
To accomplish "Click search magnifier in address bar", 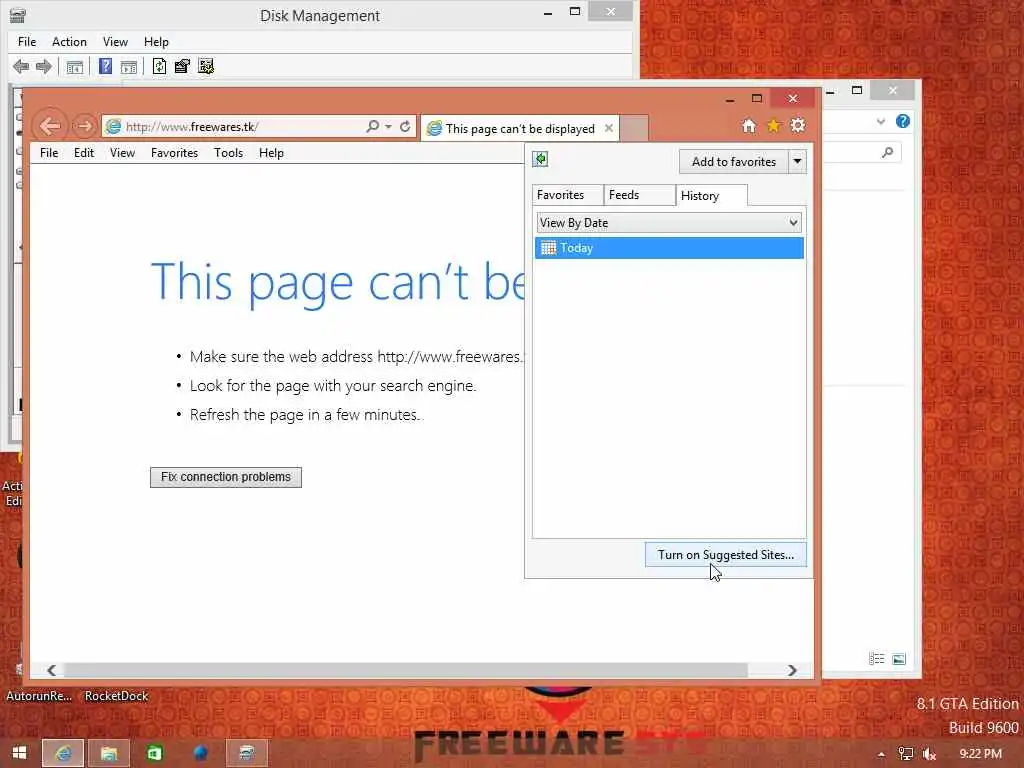I will click(x=373, y=126).
